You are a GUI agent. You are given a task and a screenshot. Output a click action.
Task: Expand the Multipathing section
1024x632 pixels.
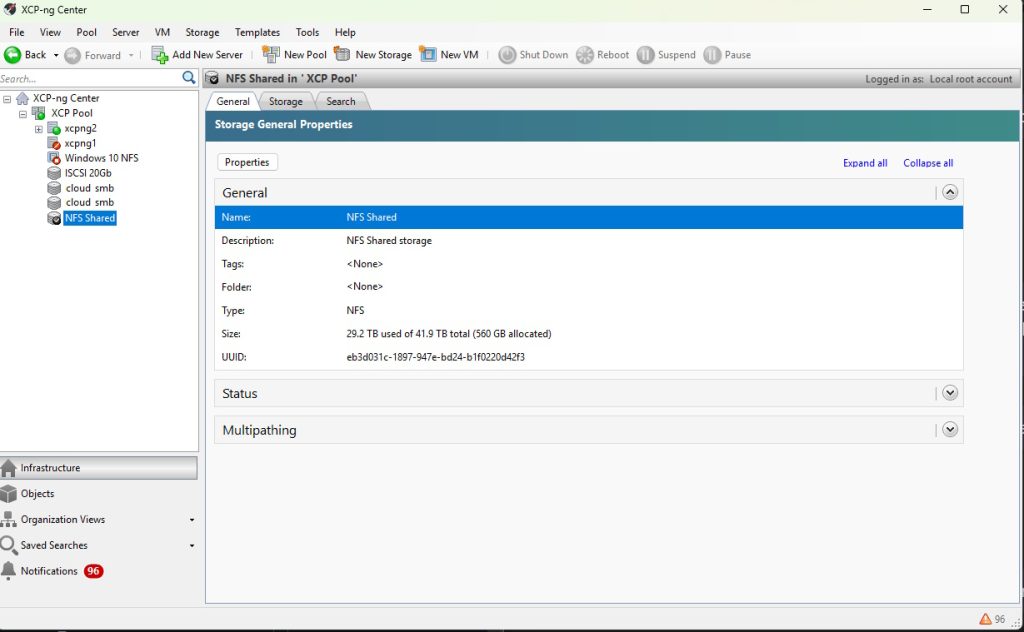pos(950,430)
